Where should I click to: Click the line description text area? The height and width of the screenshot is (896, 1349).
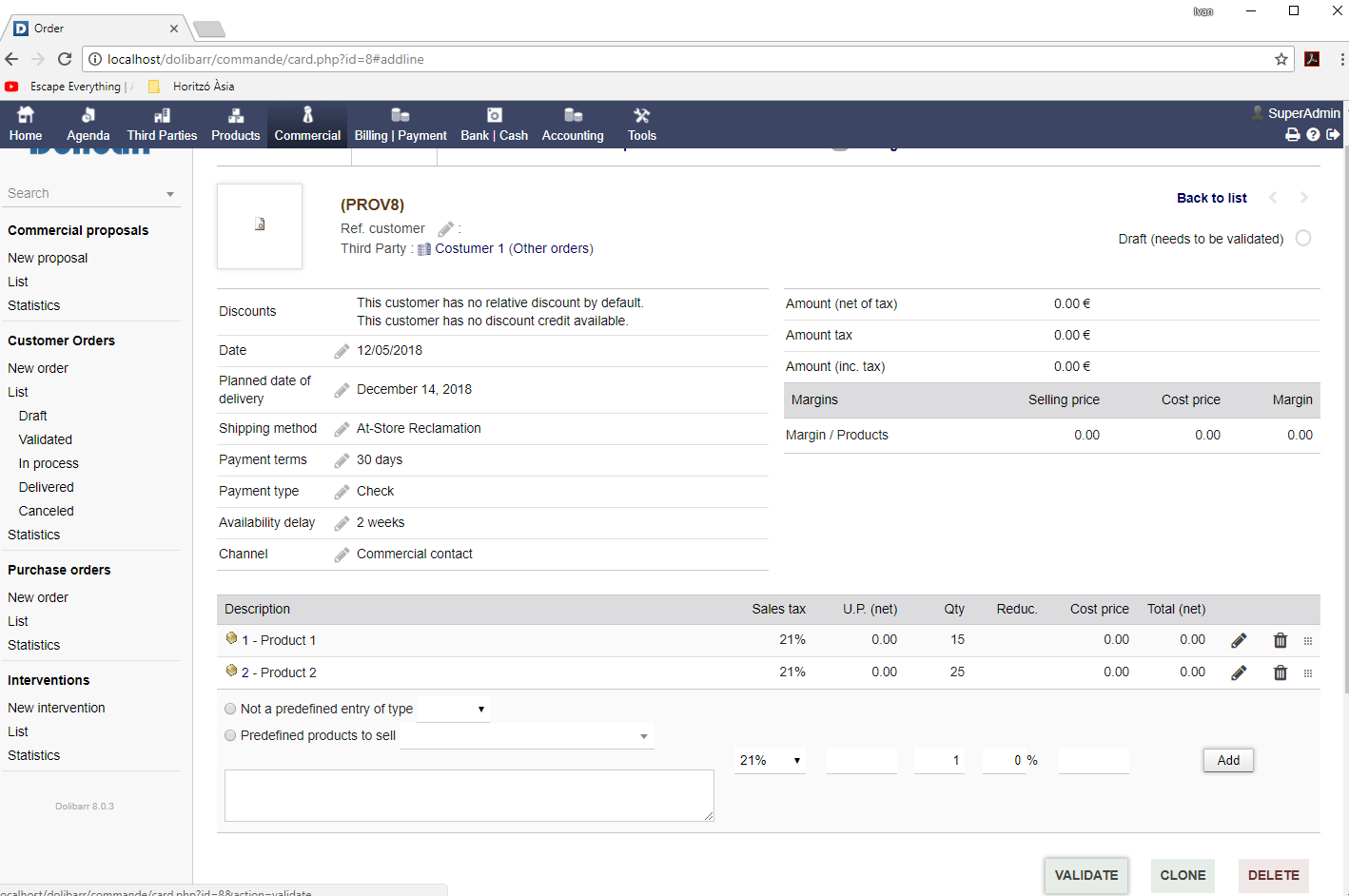(469, 795)
